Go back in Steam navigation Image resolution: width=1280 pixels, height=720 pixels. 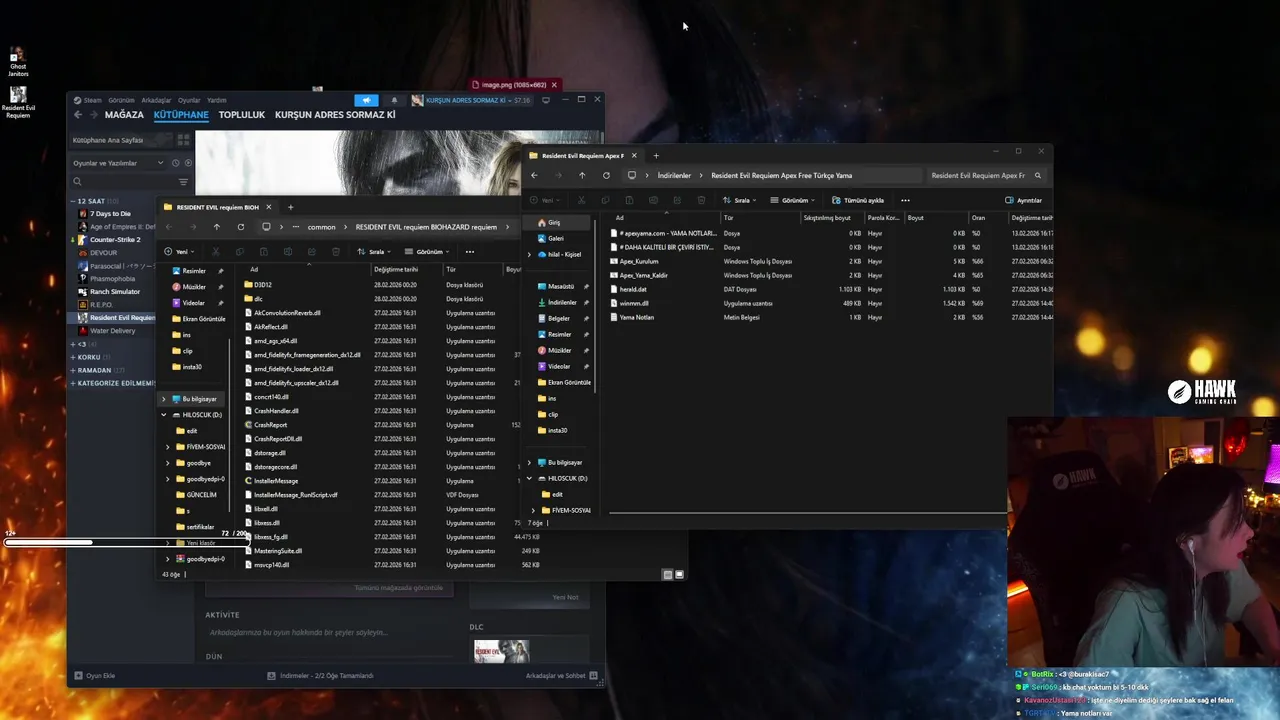[76, 115]
